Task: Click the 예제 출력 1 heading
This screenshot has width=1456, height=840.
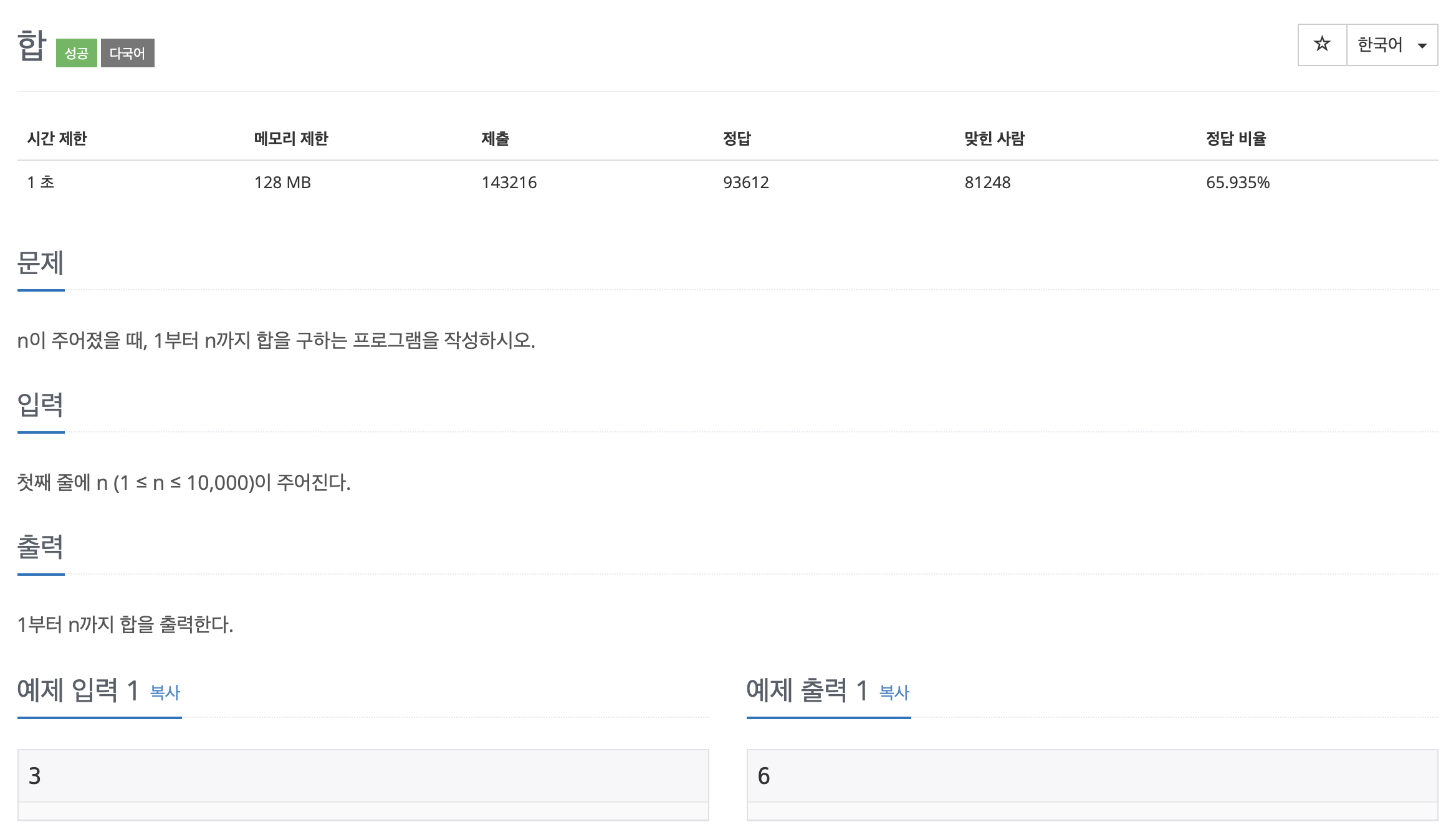Action: click(807, 690)
